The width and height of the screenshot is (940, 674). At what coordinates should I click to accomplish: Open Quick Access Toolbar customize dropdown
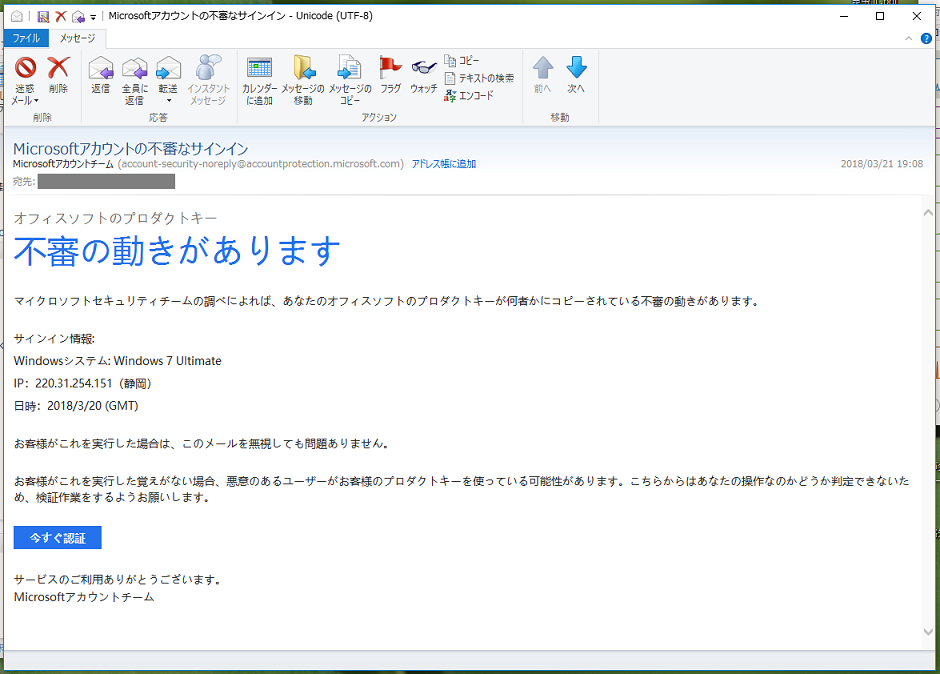(93, 17)
